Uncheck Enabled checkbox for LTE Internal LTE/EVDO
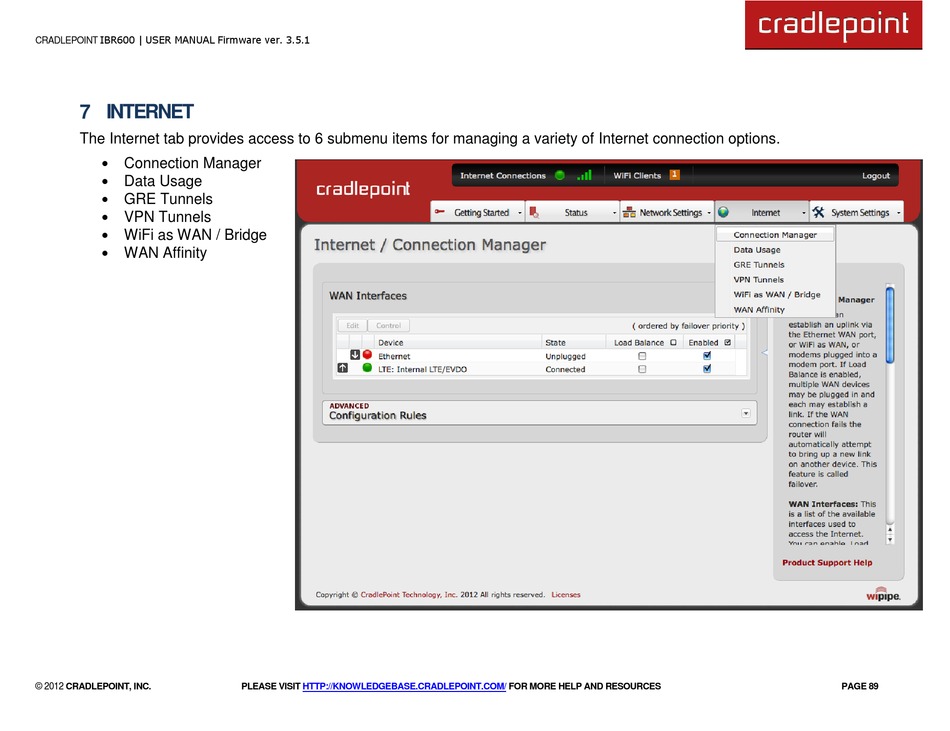 (707, 369)
